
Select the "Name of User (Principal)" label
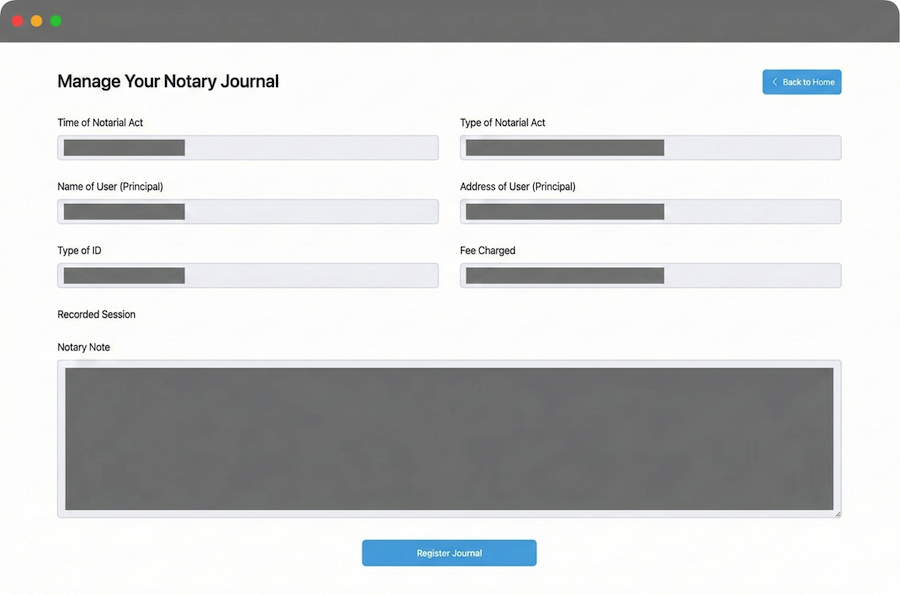[x=110, y=187]
